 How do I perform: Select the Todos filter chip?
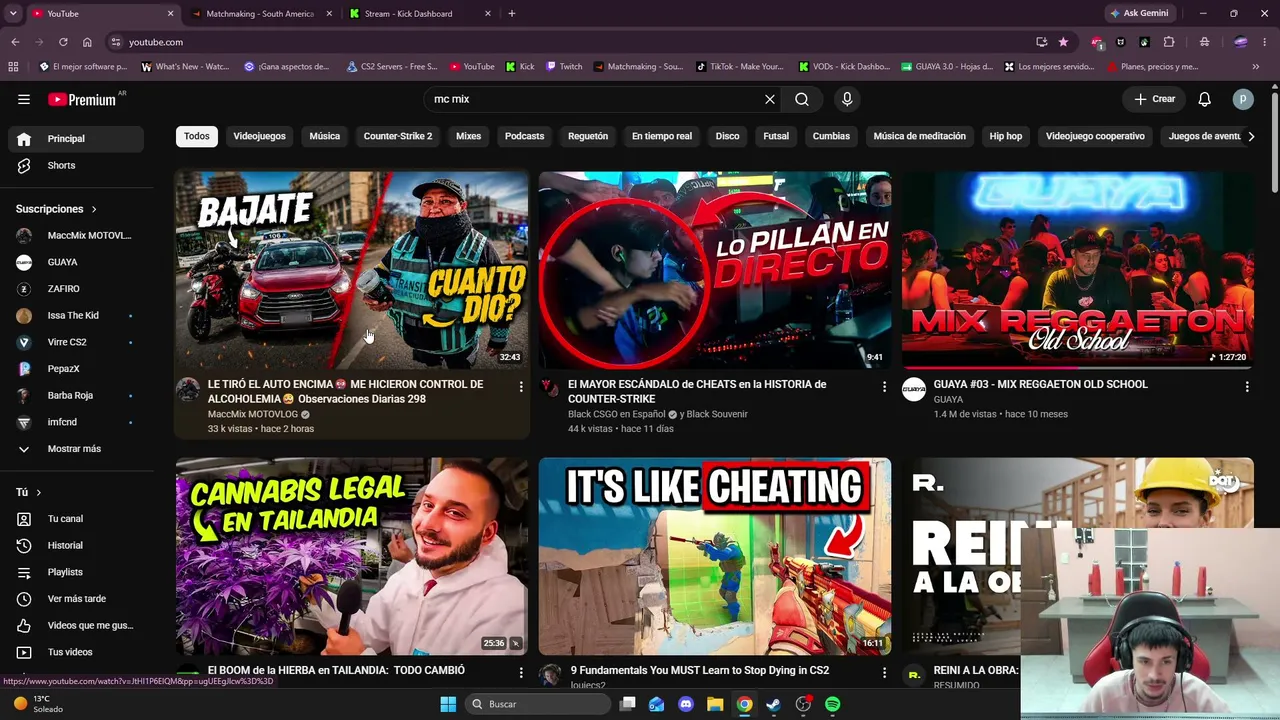point(197,136)
